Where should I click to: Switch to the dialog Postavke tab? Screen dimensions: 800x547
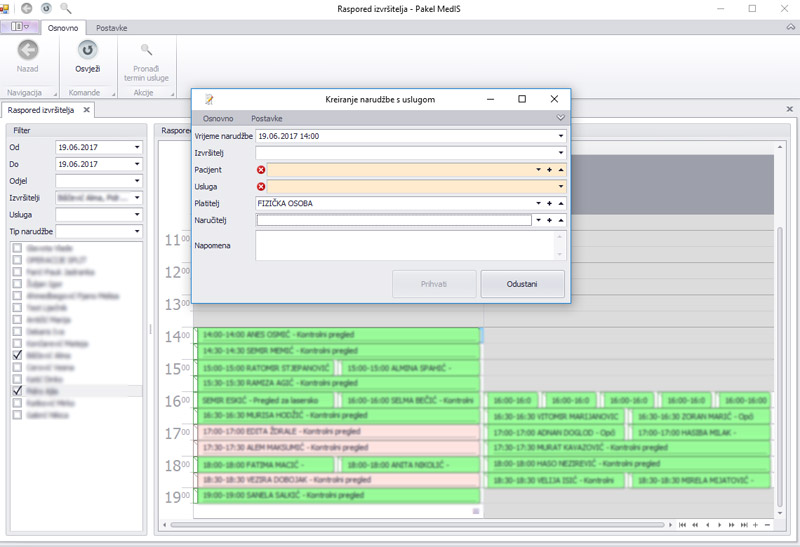[x=266, y=118]
